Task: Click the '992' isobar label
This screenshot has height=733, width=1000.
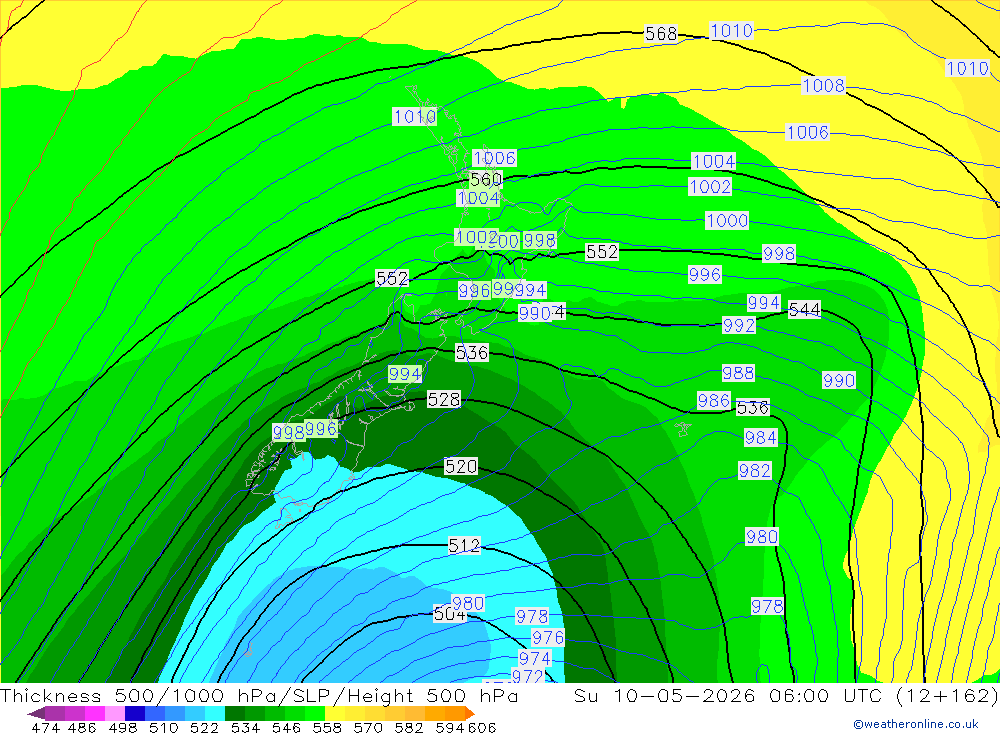Action: (739, 325)
